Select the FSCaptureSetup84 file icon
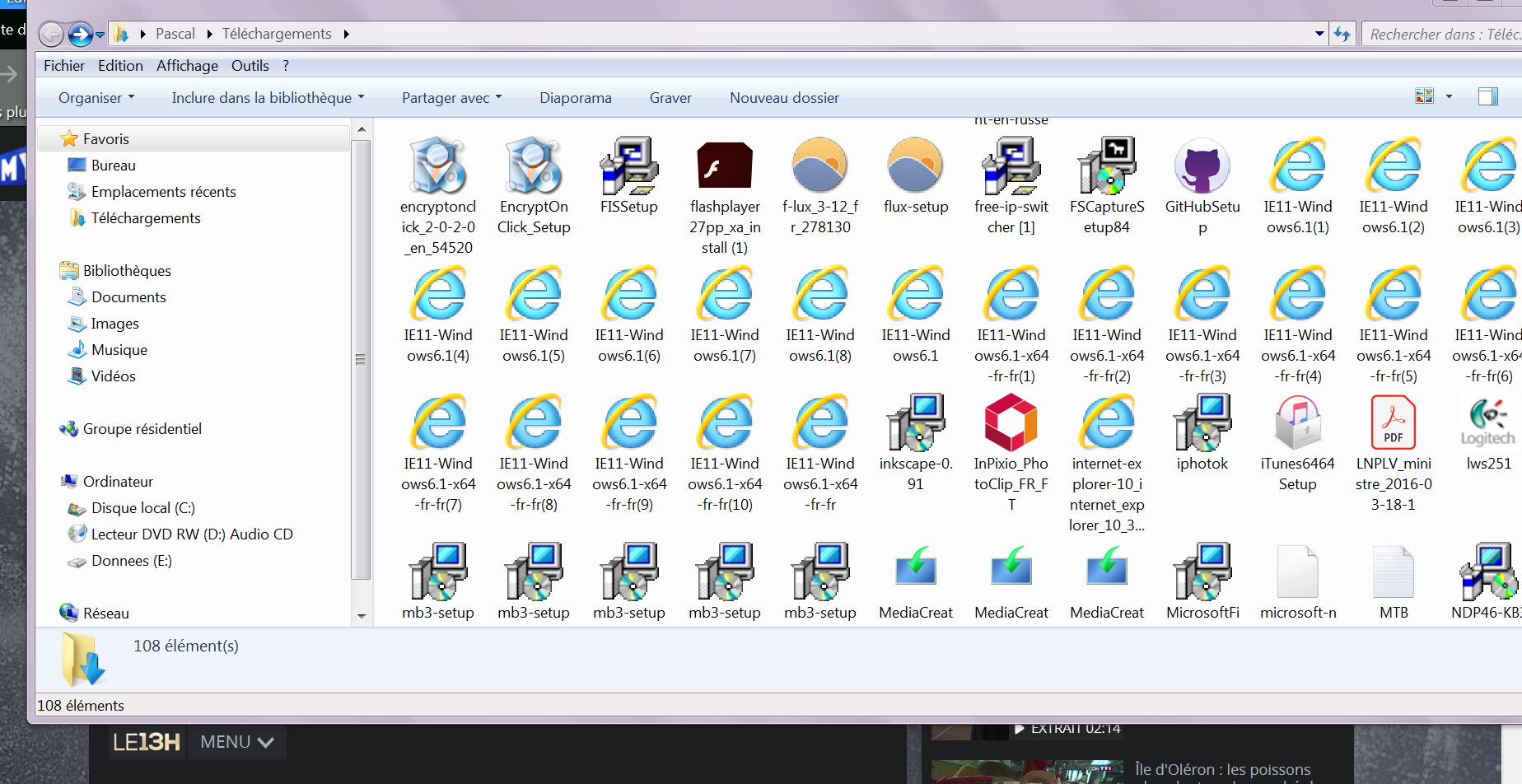1522x784 pixels. 1107,166
